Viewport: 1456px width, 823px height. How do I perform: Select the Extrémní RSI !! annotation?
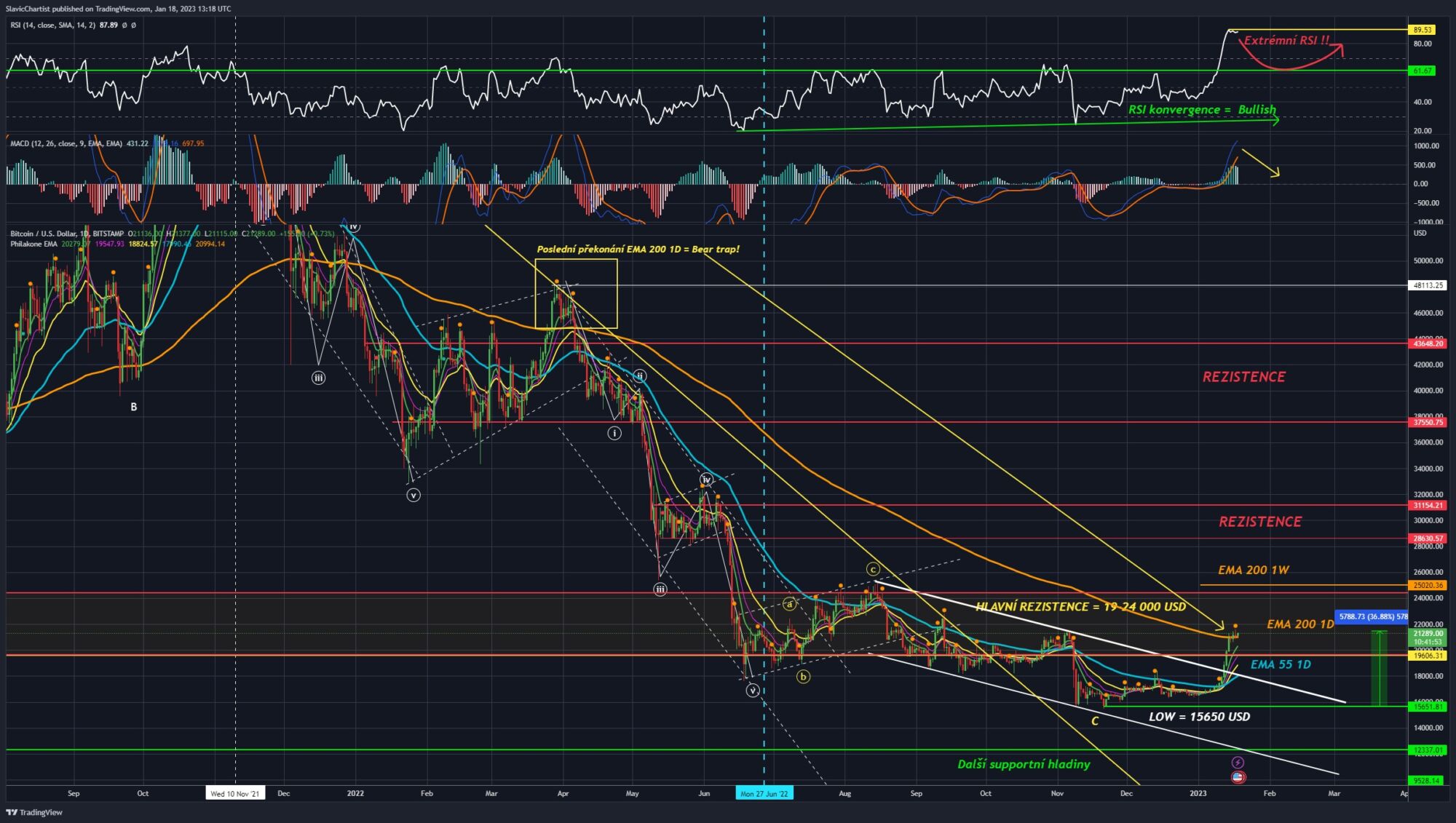pos(1286,41)
